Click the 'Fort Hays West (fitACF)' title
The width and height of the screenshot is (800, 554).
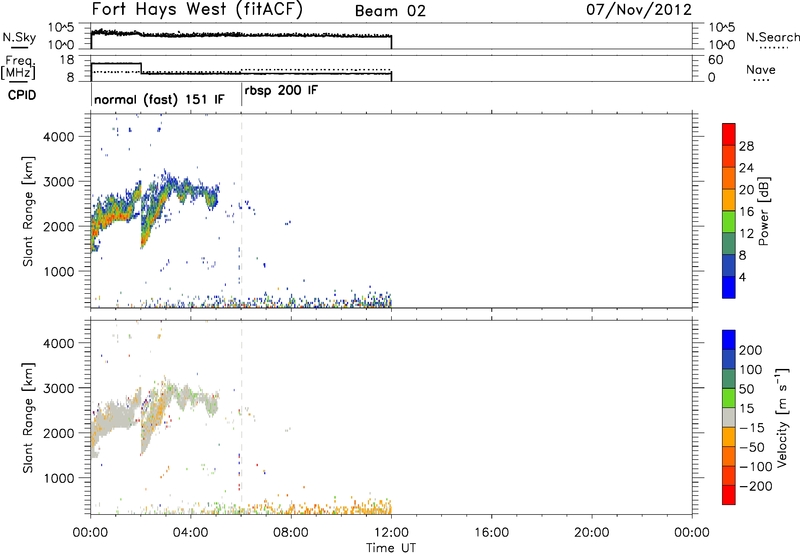tap(197, 10)
